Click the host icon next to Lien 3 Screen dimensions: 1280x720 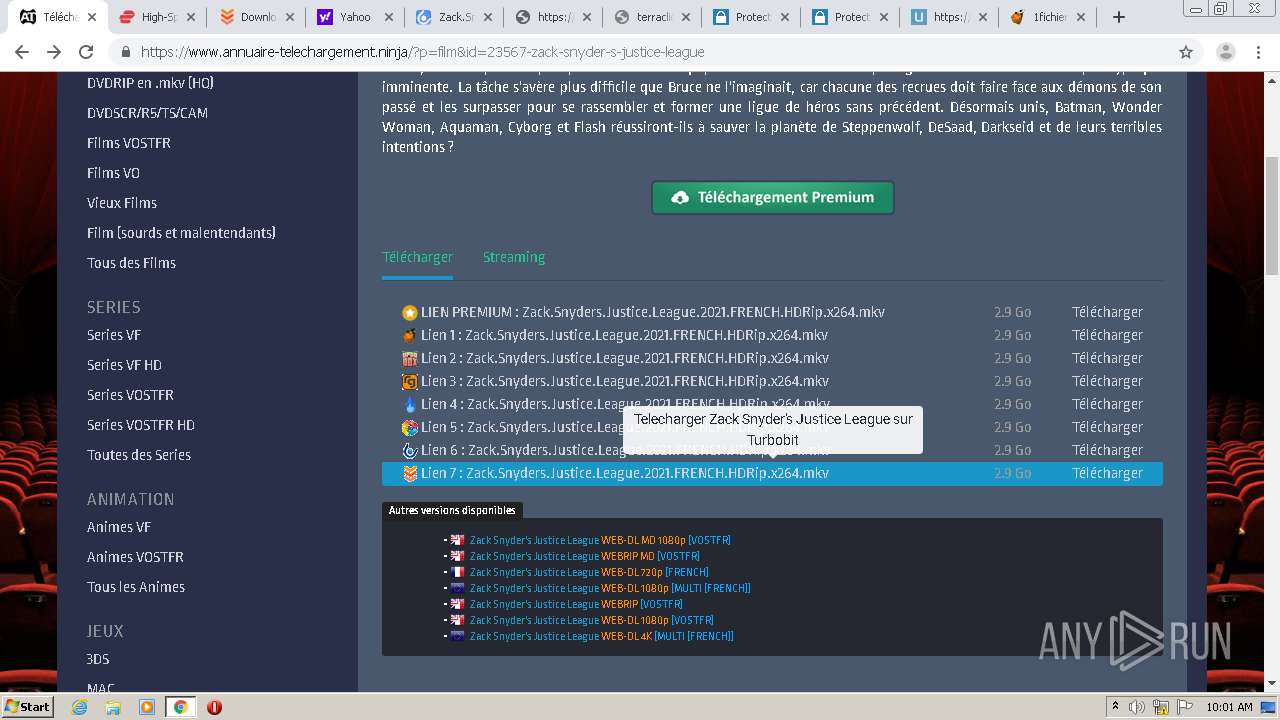[x=409, y=382]
